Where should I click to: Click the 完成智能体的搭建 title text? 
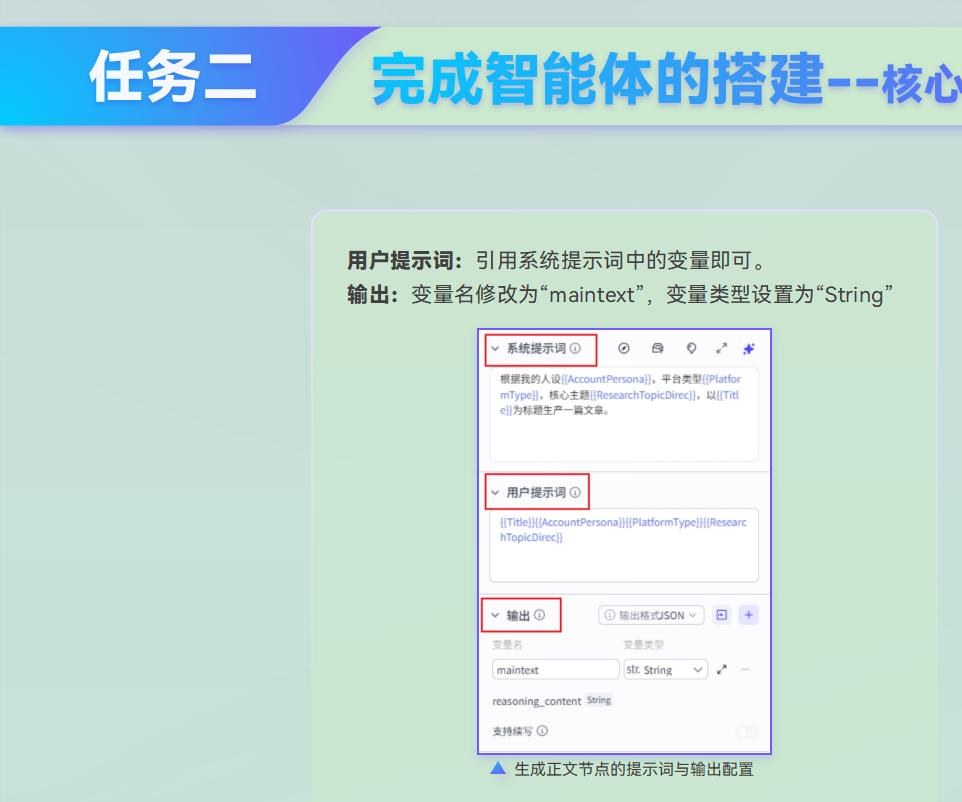[x=596, y=79]
